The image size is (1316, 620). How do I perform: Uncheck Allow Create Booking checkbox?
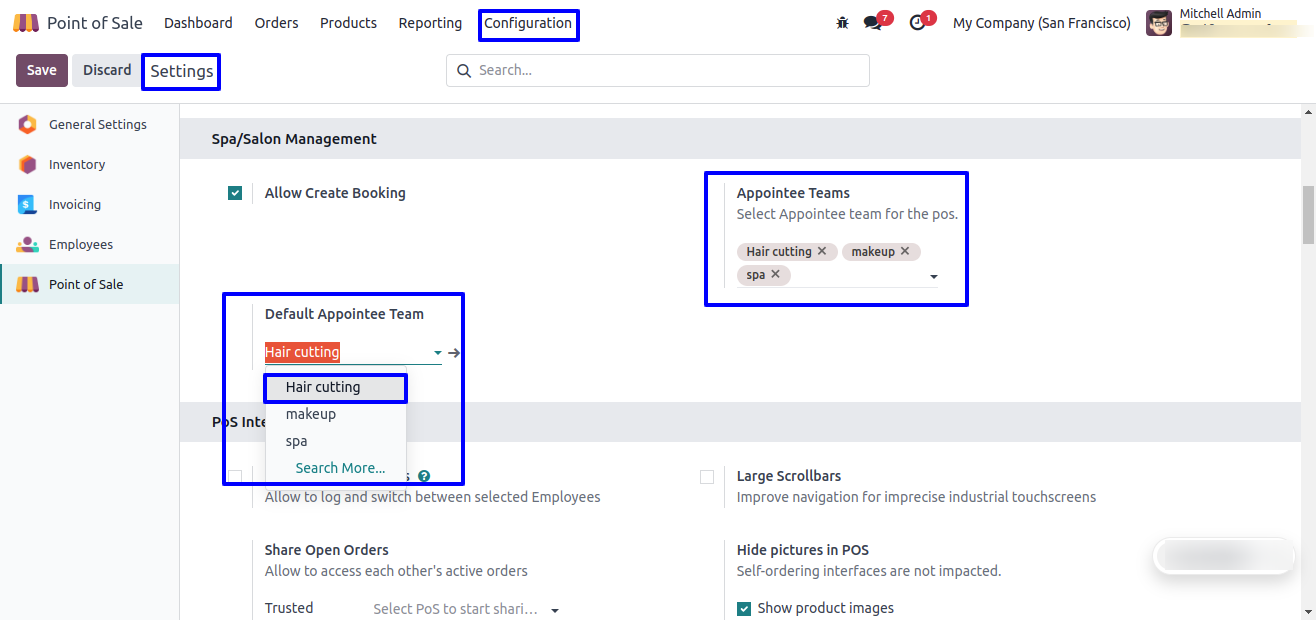(235, 194)
